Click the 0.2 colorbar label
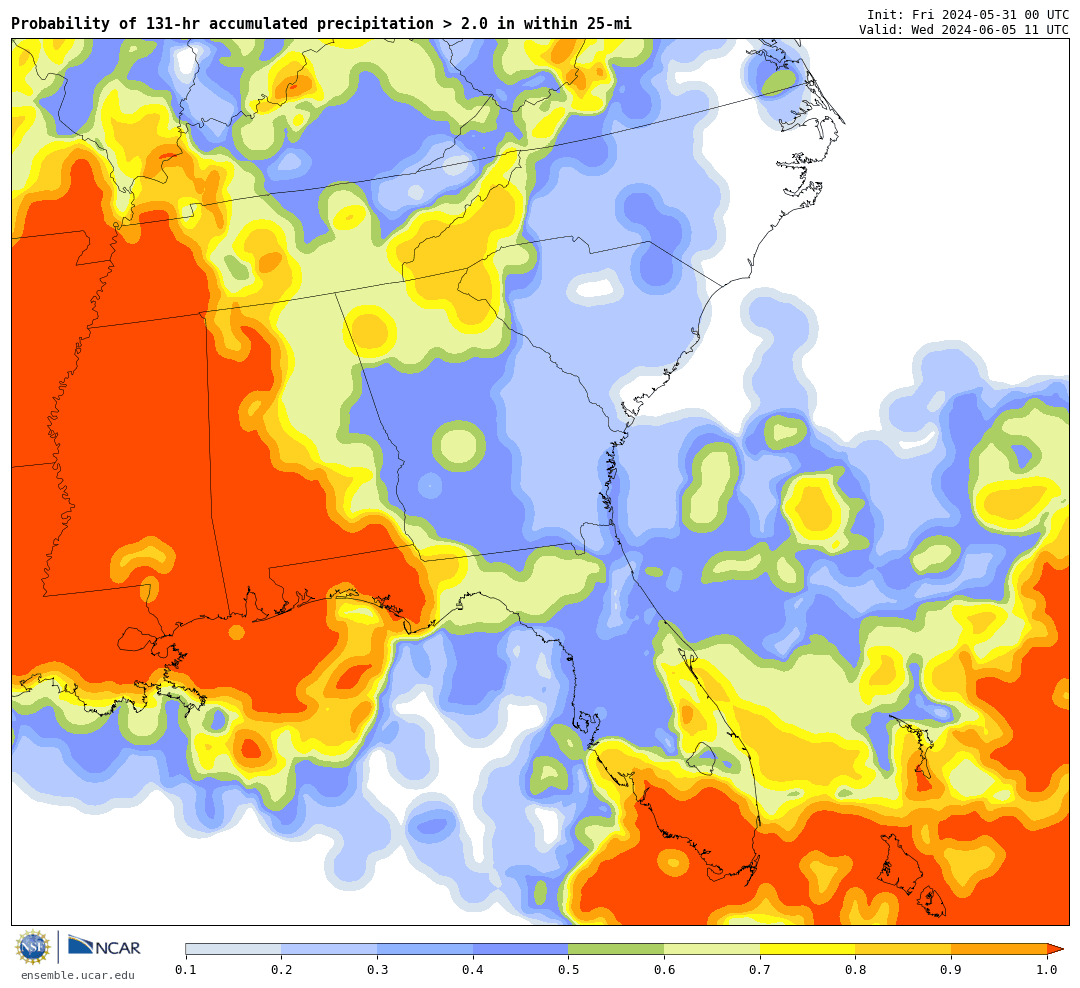1080x988 pixels. tap(282, 970)
